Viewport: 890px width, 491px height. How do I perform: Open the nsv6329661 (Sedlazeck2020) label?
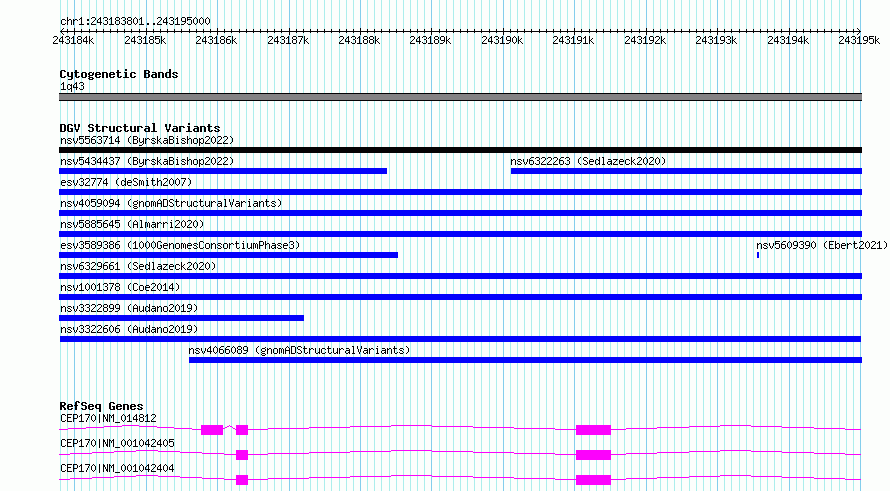click(x=138, y=266)
